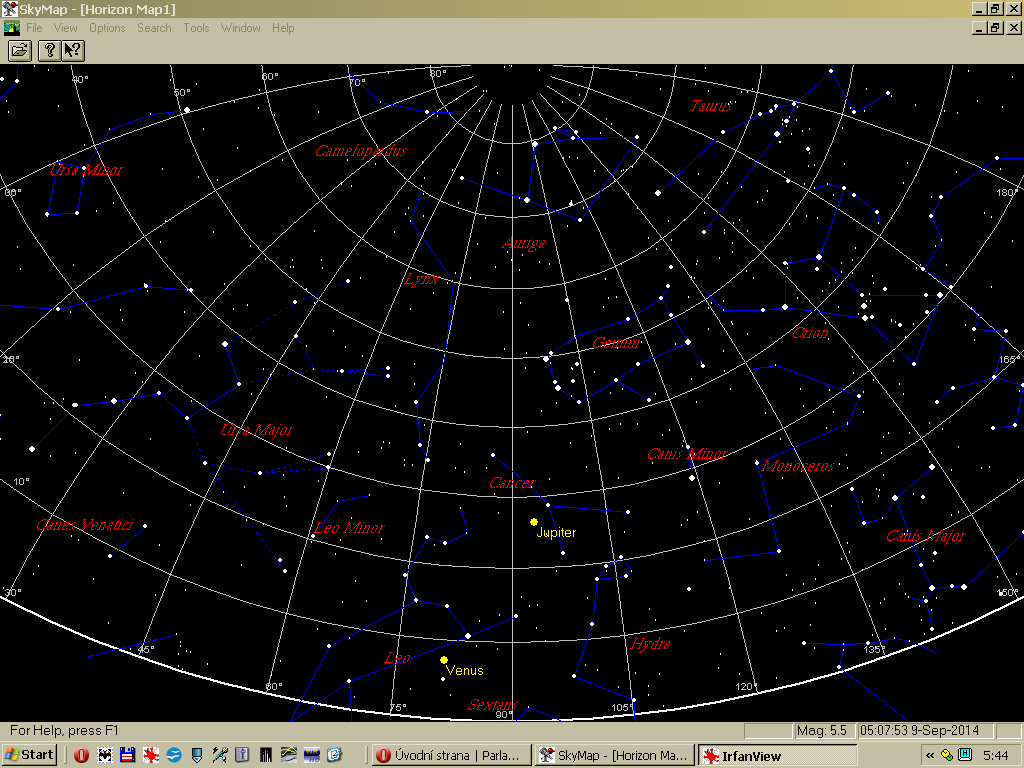Click the tools quick launch icon
This screenshot has height=768, width=1024.
coord(219,755)
